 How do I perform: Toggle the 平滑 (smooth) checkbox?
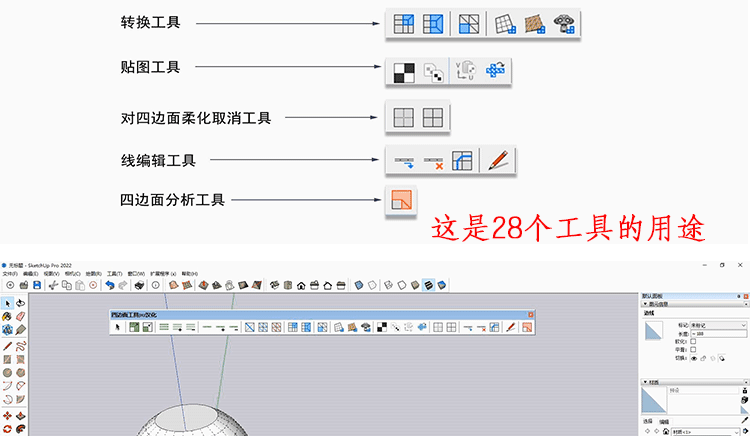click(x=693, y=349)
